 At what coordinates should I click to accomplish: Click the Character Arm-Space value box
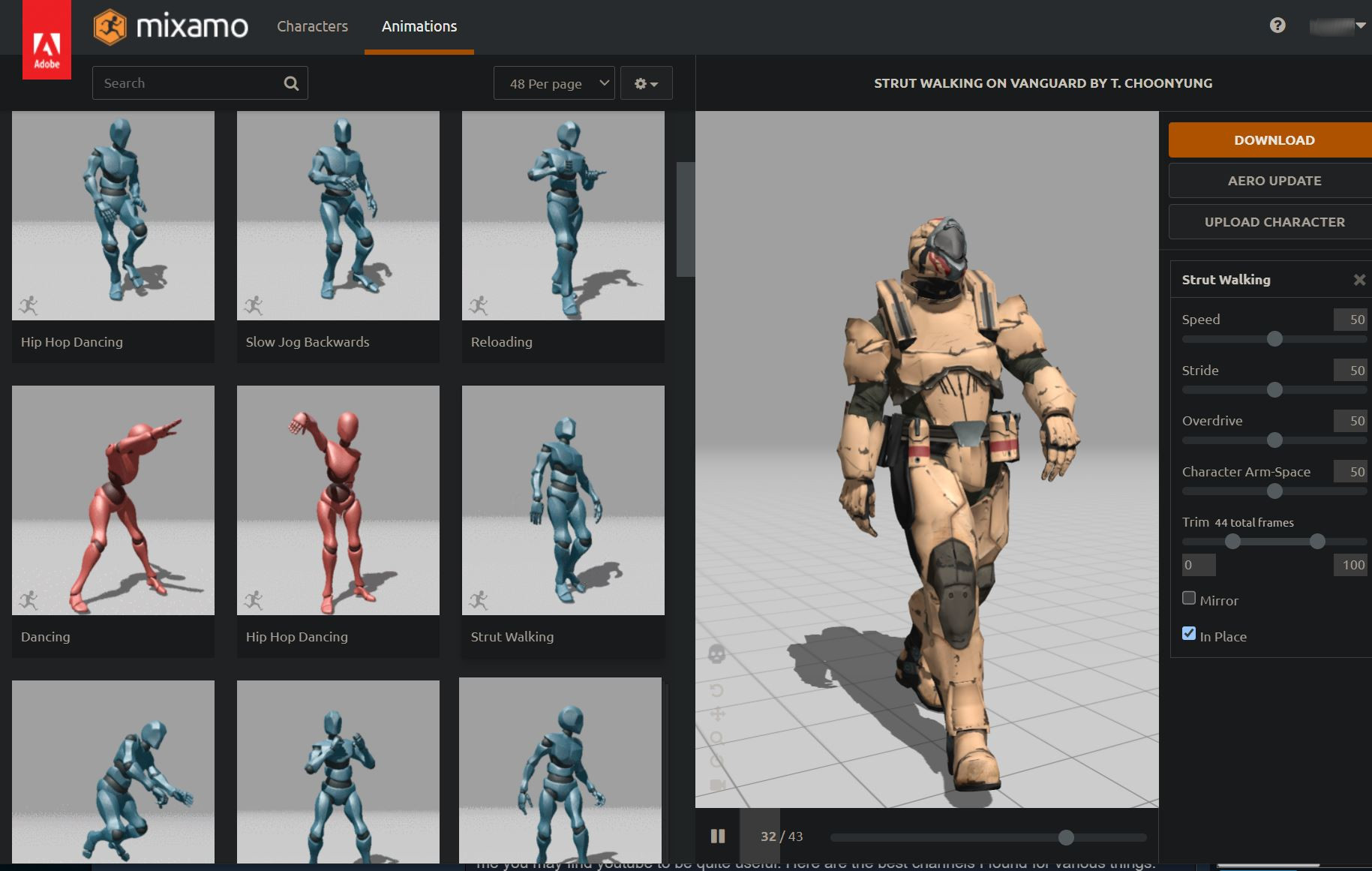pos(1350,472)
